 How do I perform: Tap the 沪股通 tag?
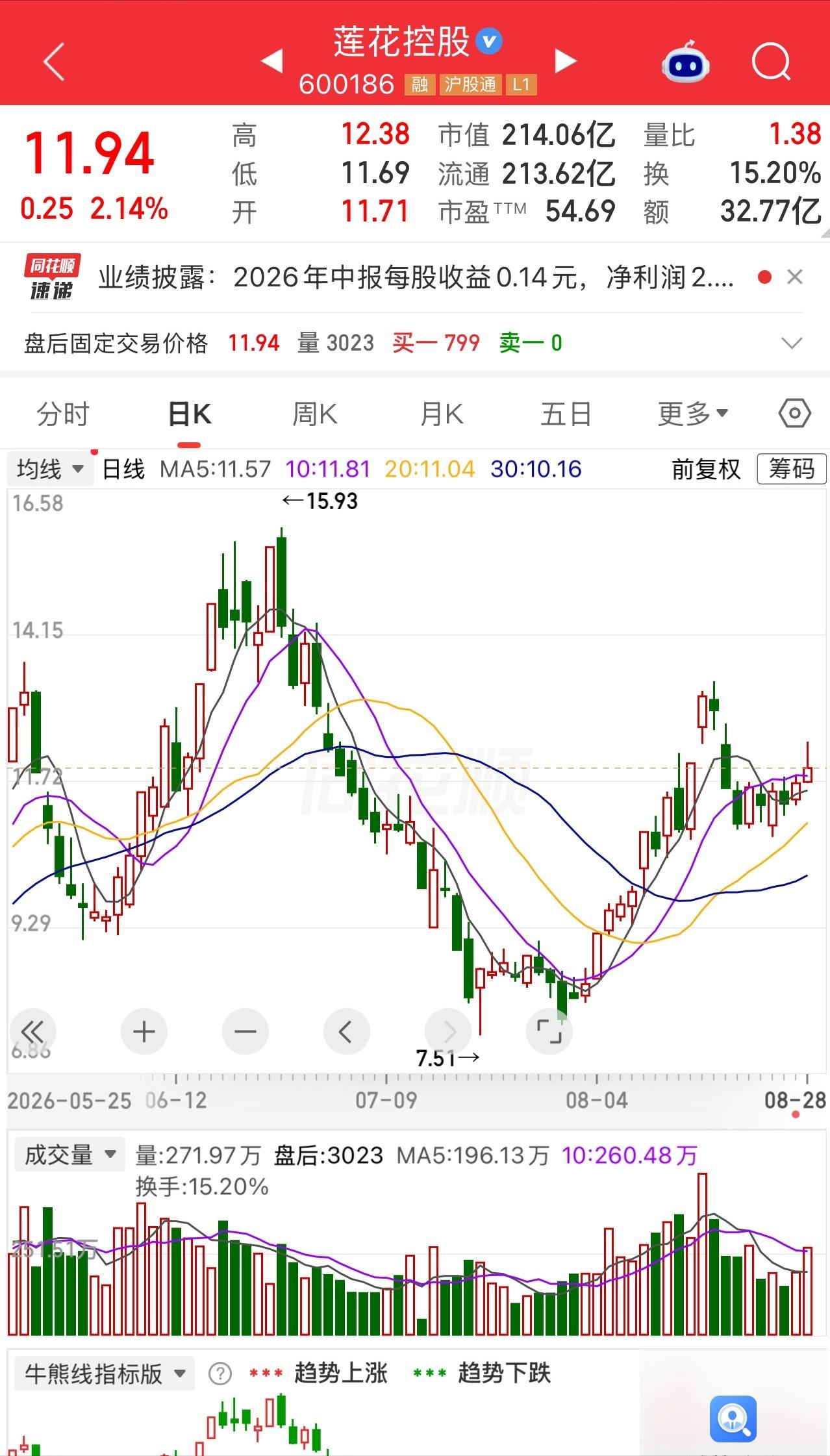point(470,84)
